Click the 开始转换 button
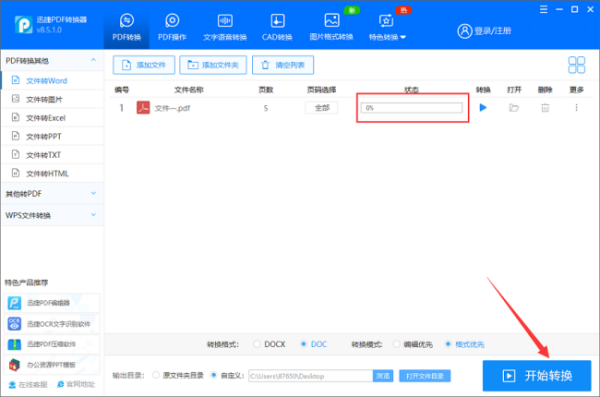This screenshot has height=397, width=600. 537,376
